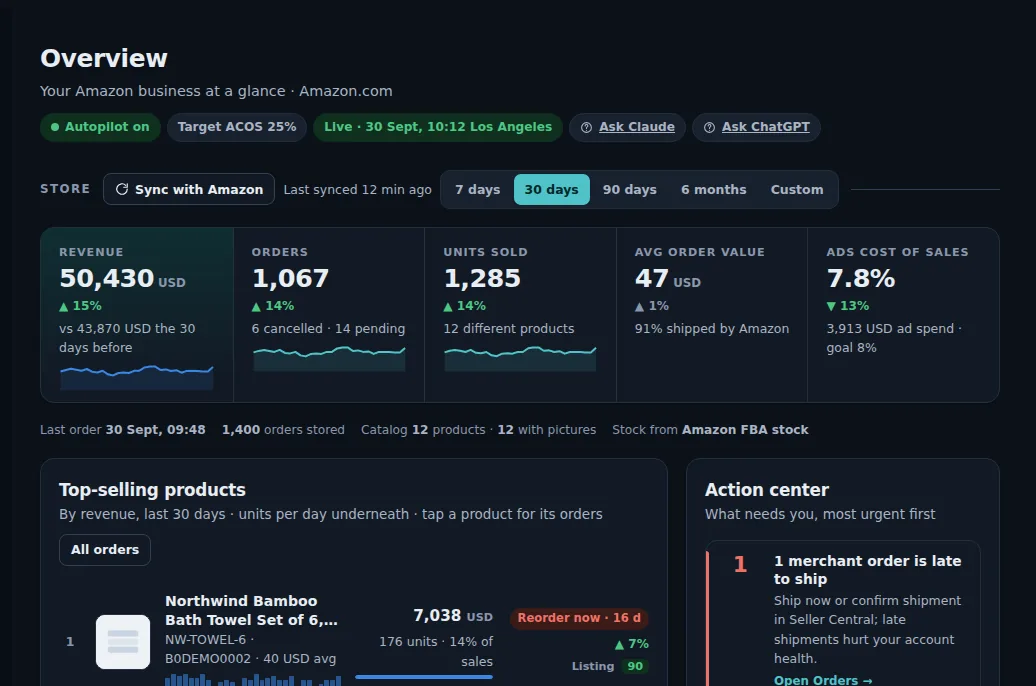
Task: Click the Orders sparkline chart
Action: [329, 359]
